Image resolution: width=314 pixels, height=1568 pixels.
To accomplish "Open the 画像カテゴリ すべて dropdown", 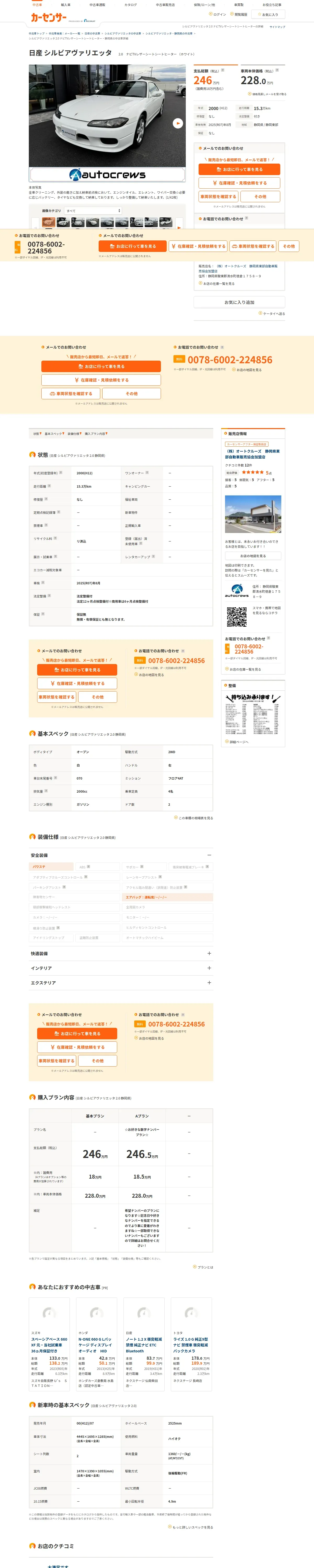I will tap(93, 211).
